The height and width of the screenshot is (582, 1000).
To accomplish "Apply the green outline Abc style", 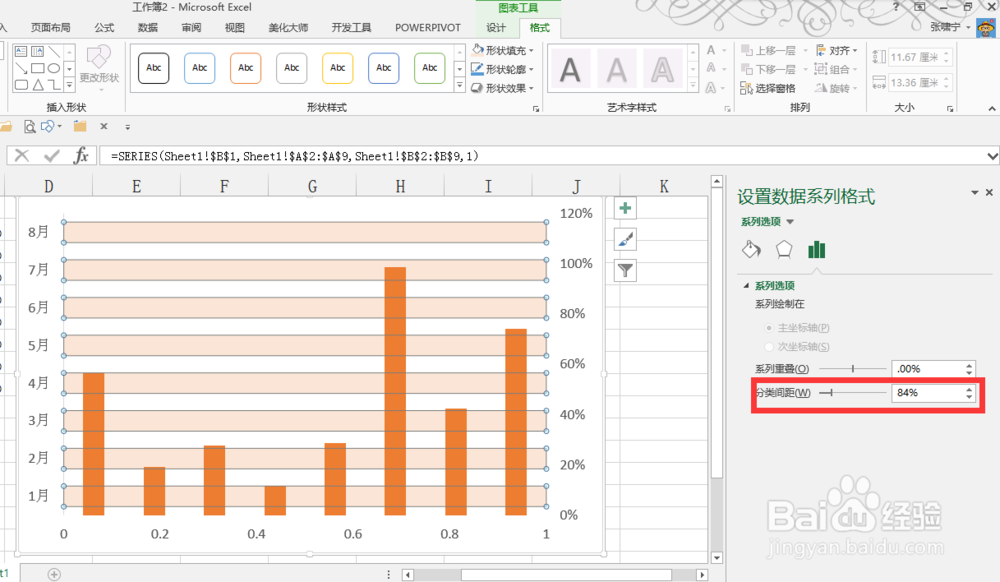I will pos(430,68).
